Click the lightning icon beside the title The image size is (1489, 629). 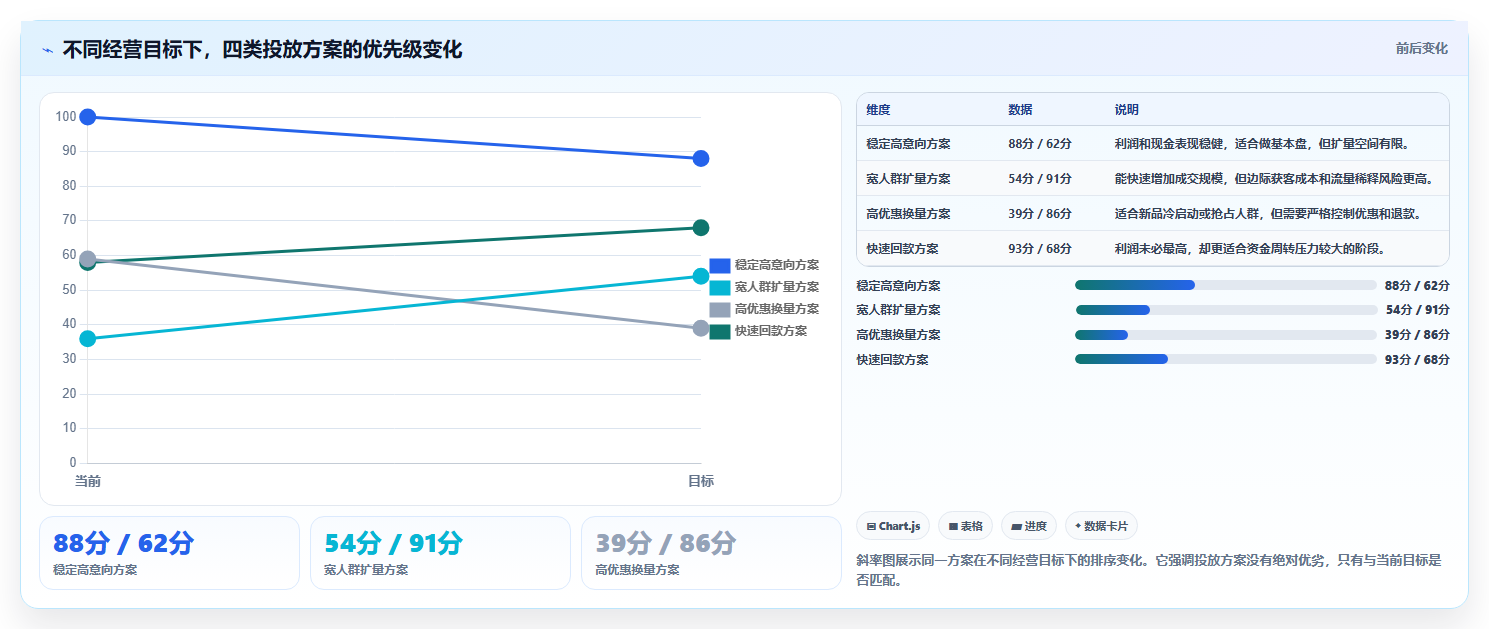tap(47, 50)
